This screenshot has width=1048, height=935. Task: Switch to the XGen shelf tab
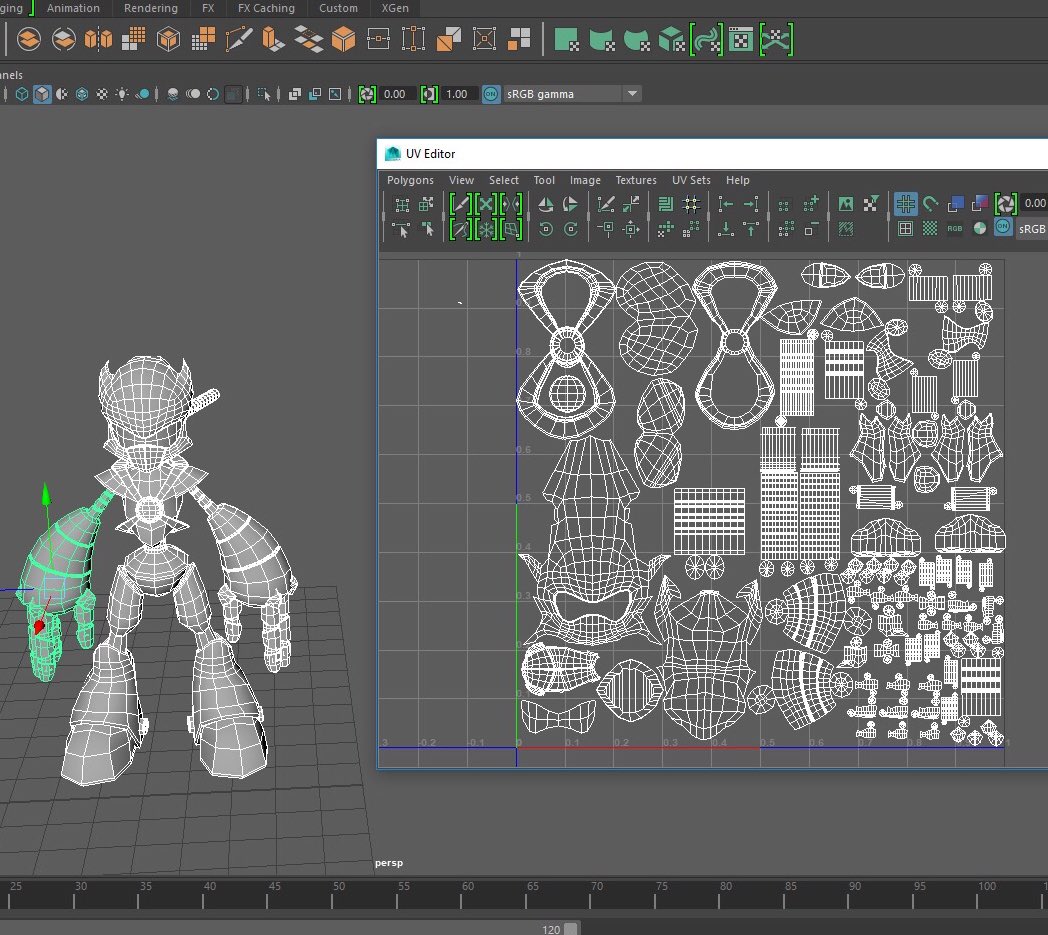[x=394, y=8]
